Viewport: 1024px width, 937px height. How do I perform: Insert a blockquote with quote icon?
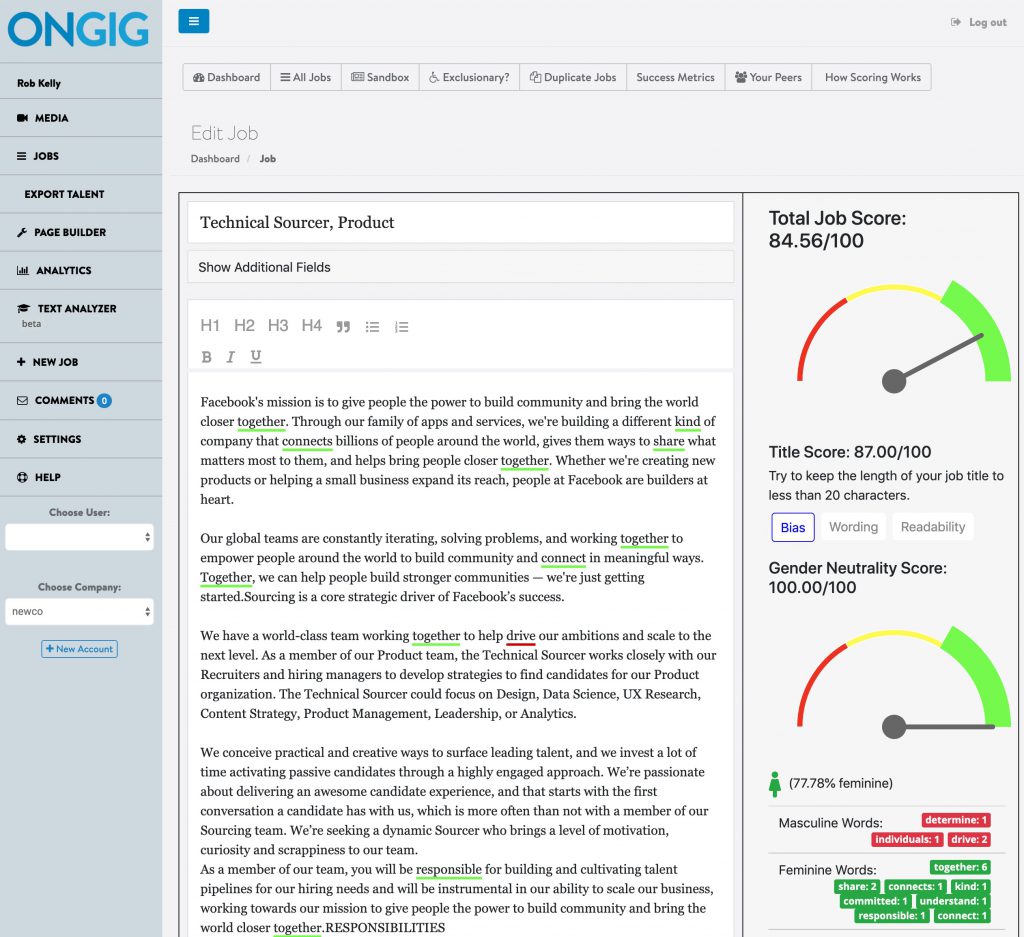point(343,326)
